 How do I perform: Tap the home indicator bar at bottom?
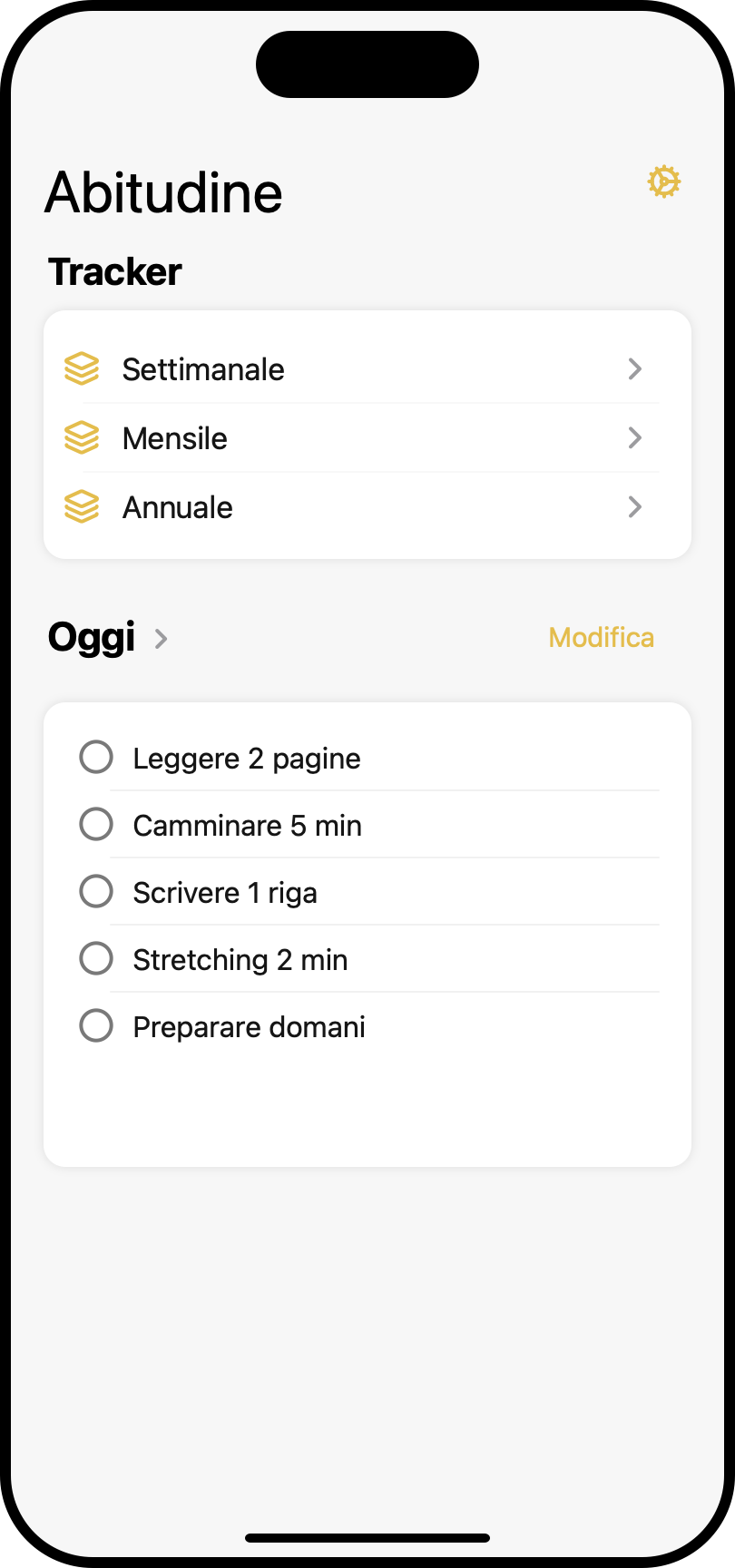click(367, 1538)
